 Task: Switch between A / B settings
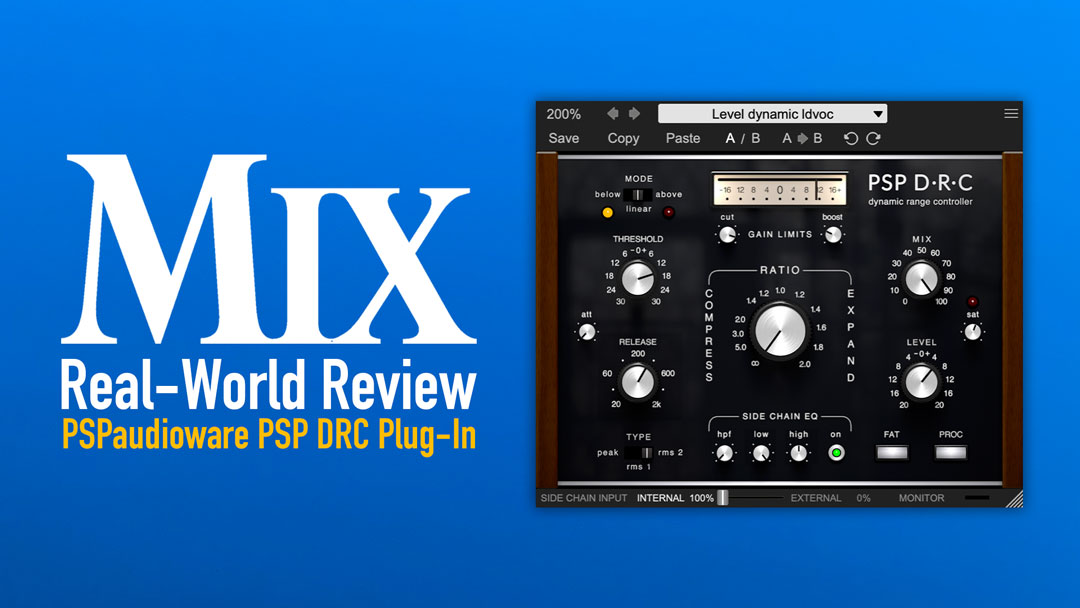pyautogui.click(x=743, y=139)
